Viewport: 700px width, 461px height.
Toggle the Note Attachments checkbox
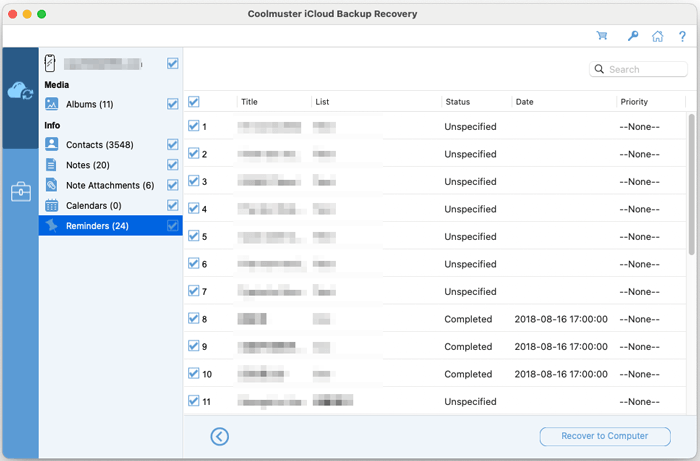(173, 185)
